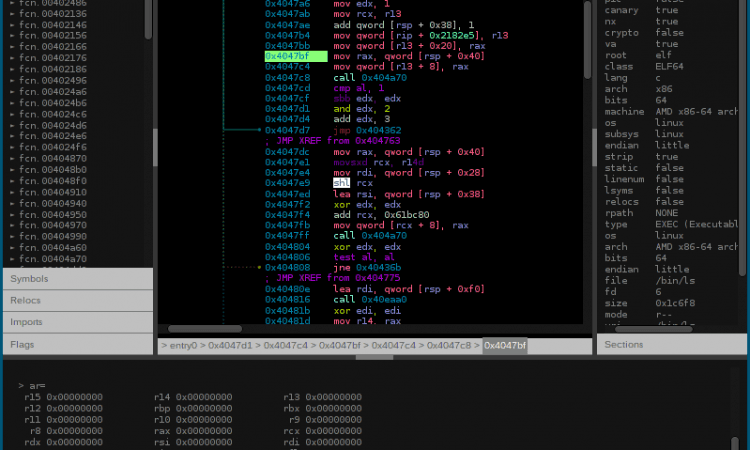Screen dimensions: 750x450
Task: Follow call target 0x40eaa0
Action: point(384,299)
